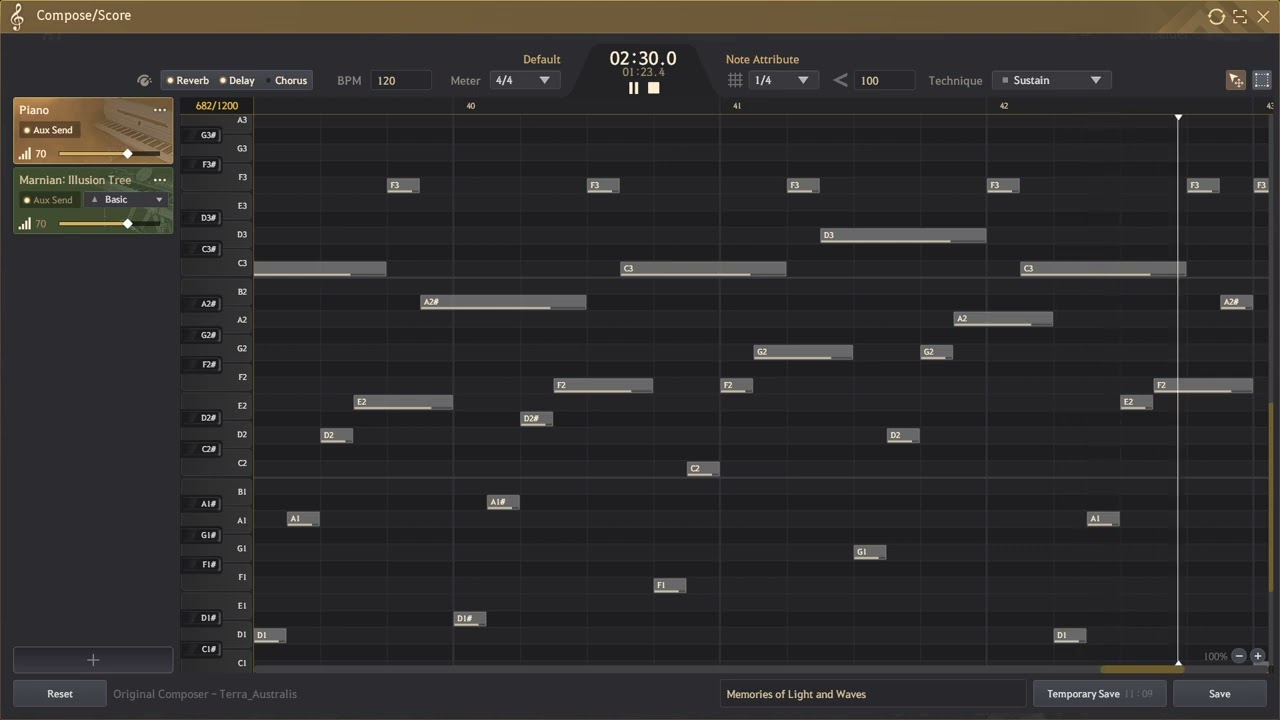Click the treble clef Compose/Score icon
Image resolution: width=1280 pixels, height=720 pixels.
[16, 16]
